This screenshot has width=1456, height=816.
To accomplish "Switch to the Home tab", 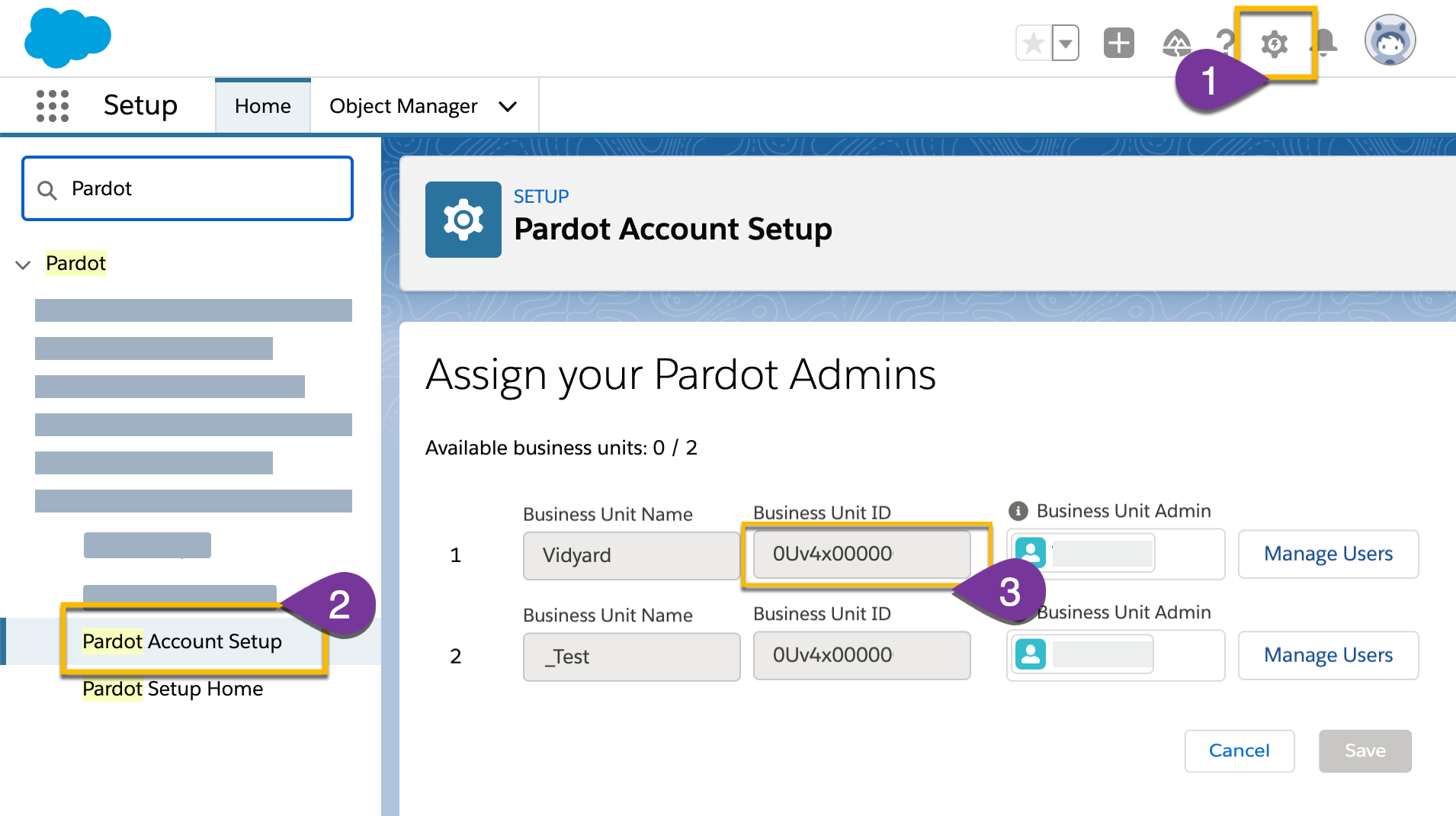I will coord(262,106).
